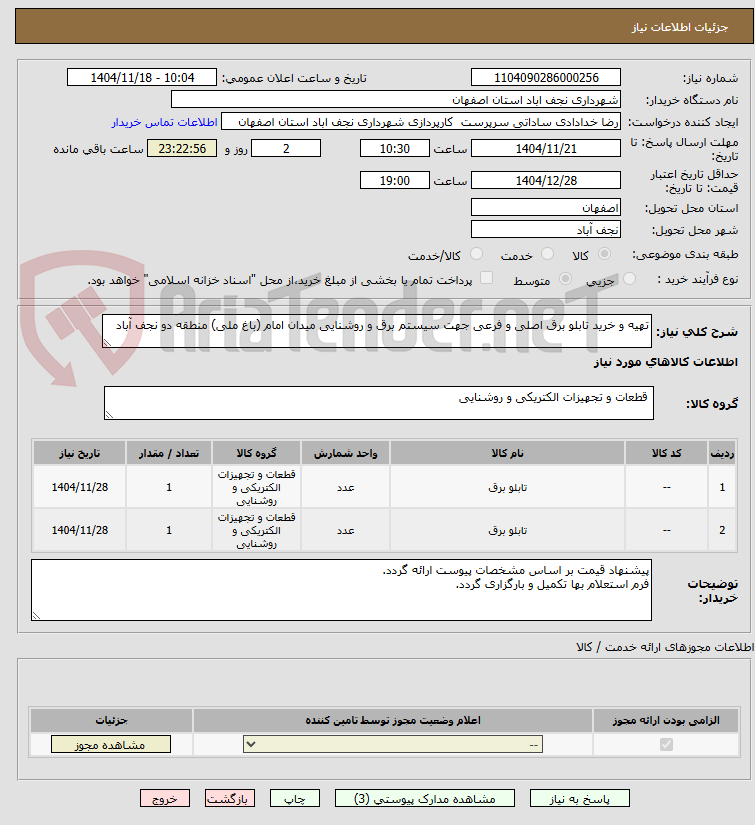Screen dimensions: 755x825
Task: Click resize grip of توضیحات خریدار box
Action: pos(36,616)
